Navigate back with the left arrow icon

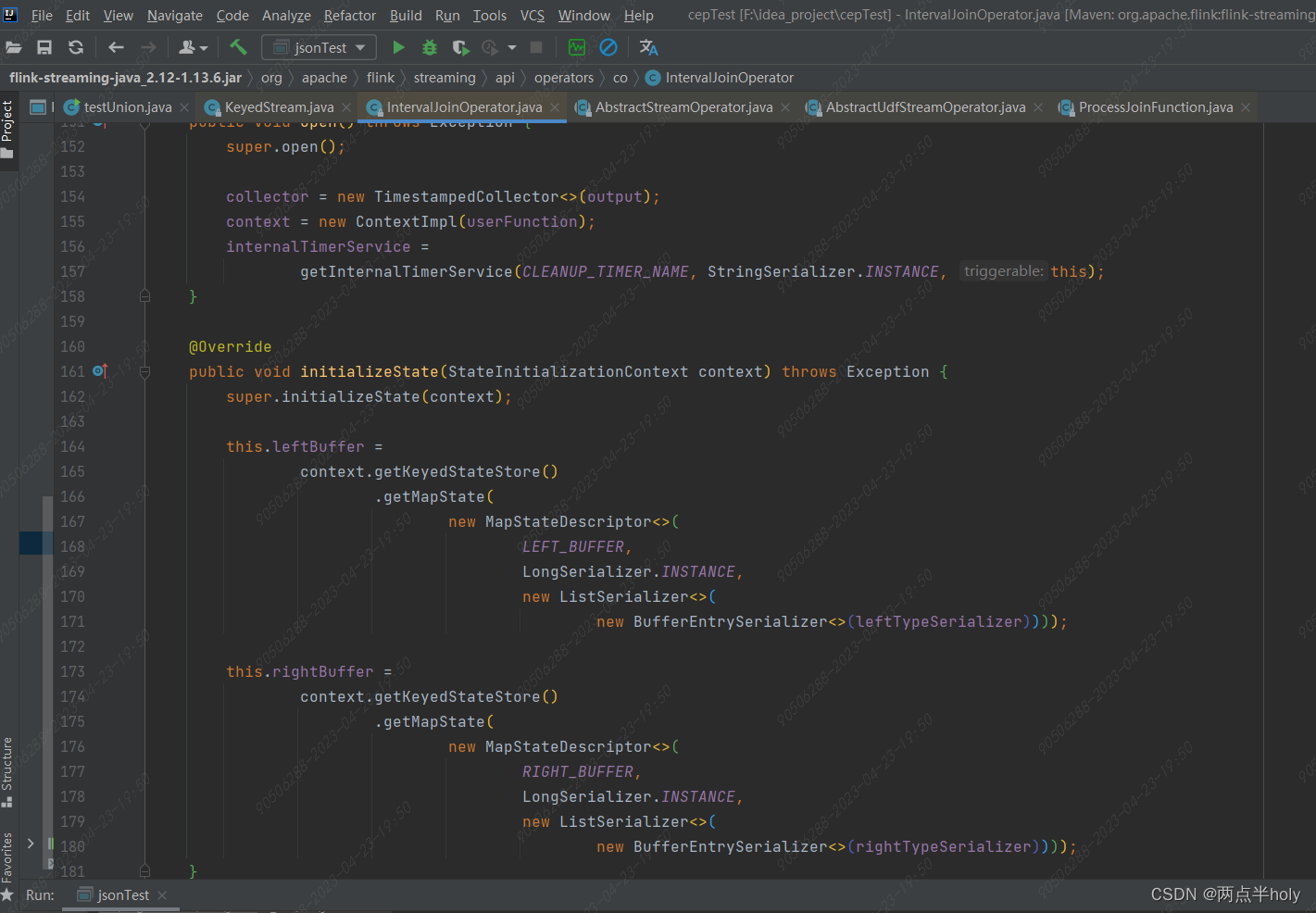116,47
